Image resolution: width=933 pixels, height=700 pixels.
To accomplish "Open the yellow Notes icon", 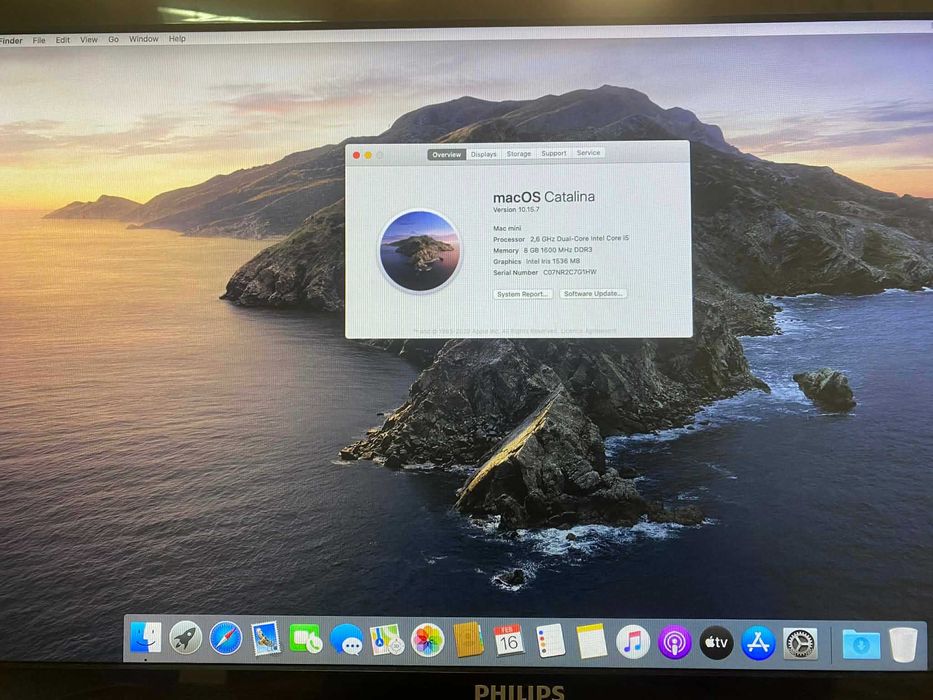I will 591,641.
